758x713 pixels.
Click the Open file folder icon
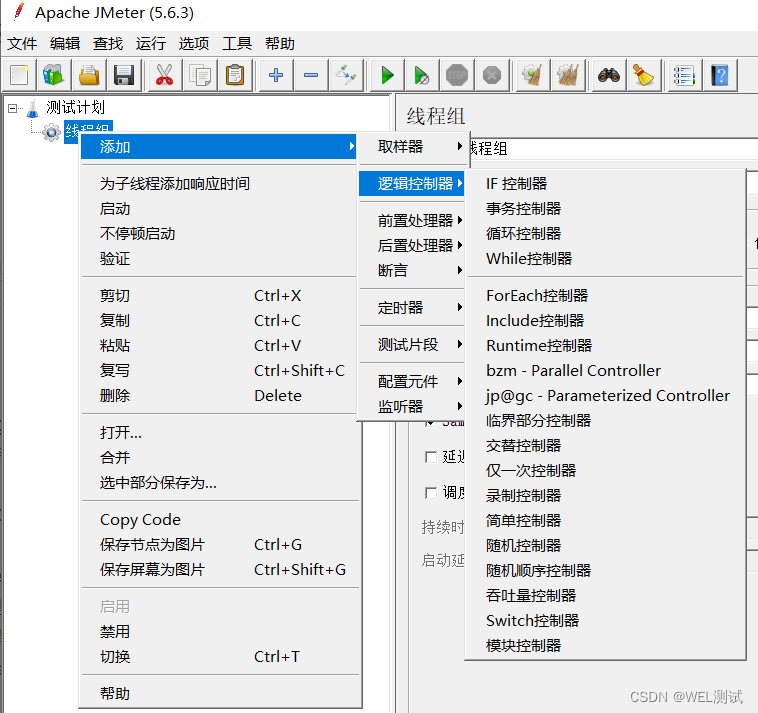click(89, 75)
